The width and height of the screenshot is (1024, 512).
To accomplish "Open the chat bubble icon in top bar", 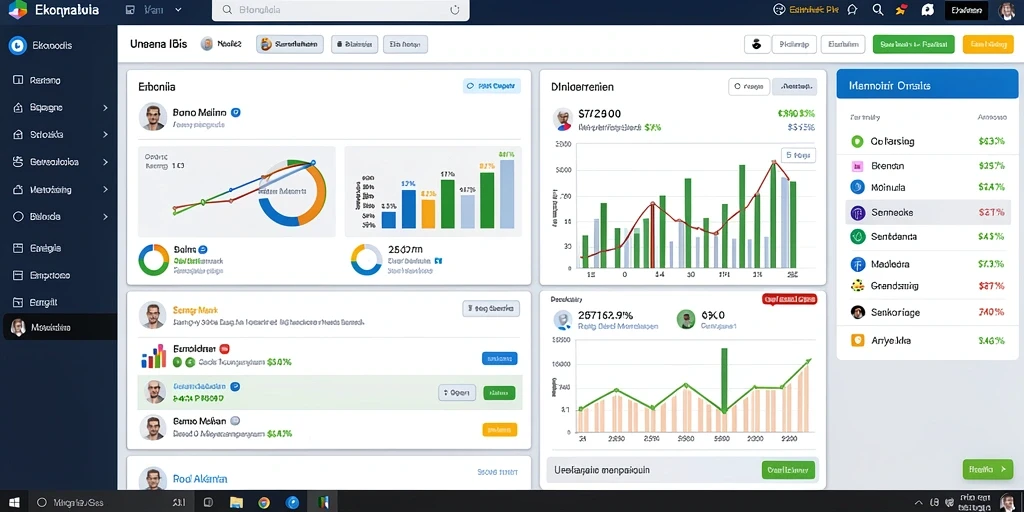I will (927, 10).
